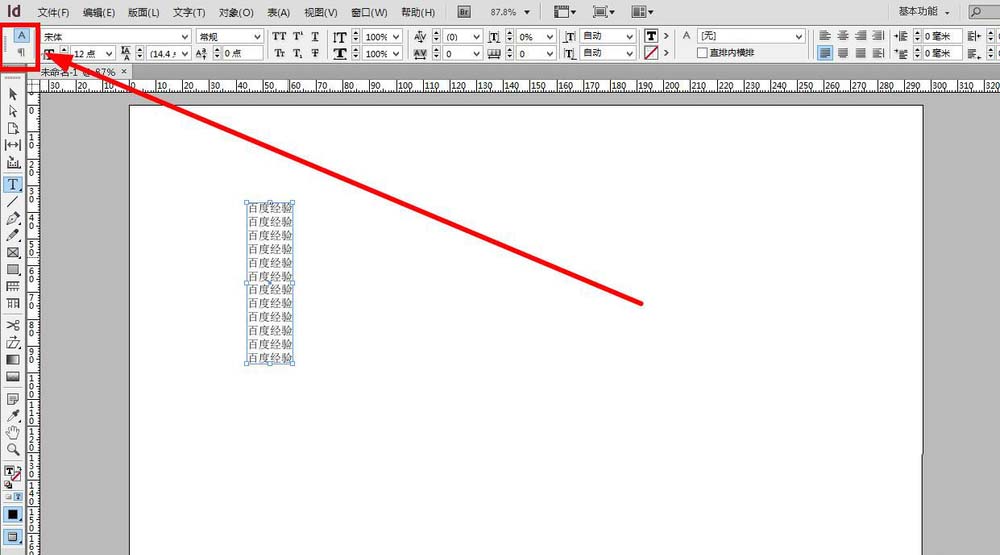The height and width of the screenshot is (555, 1000).
Task: Close the 未命名-1 document tab
Action: [x=124, y=72]
